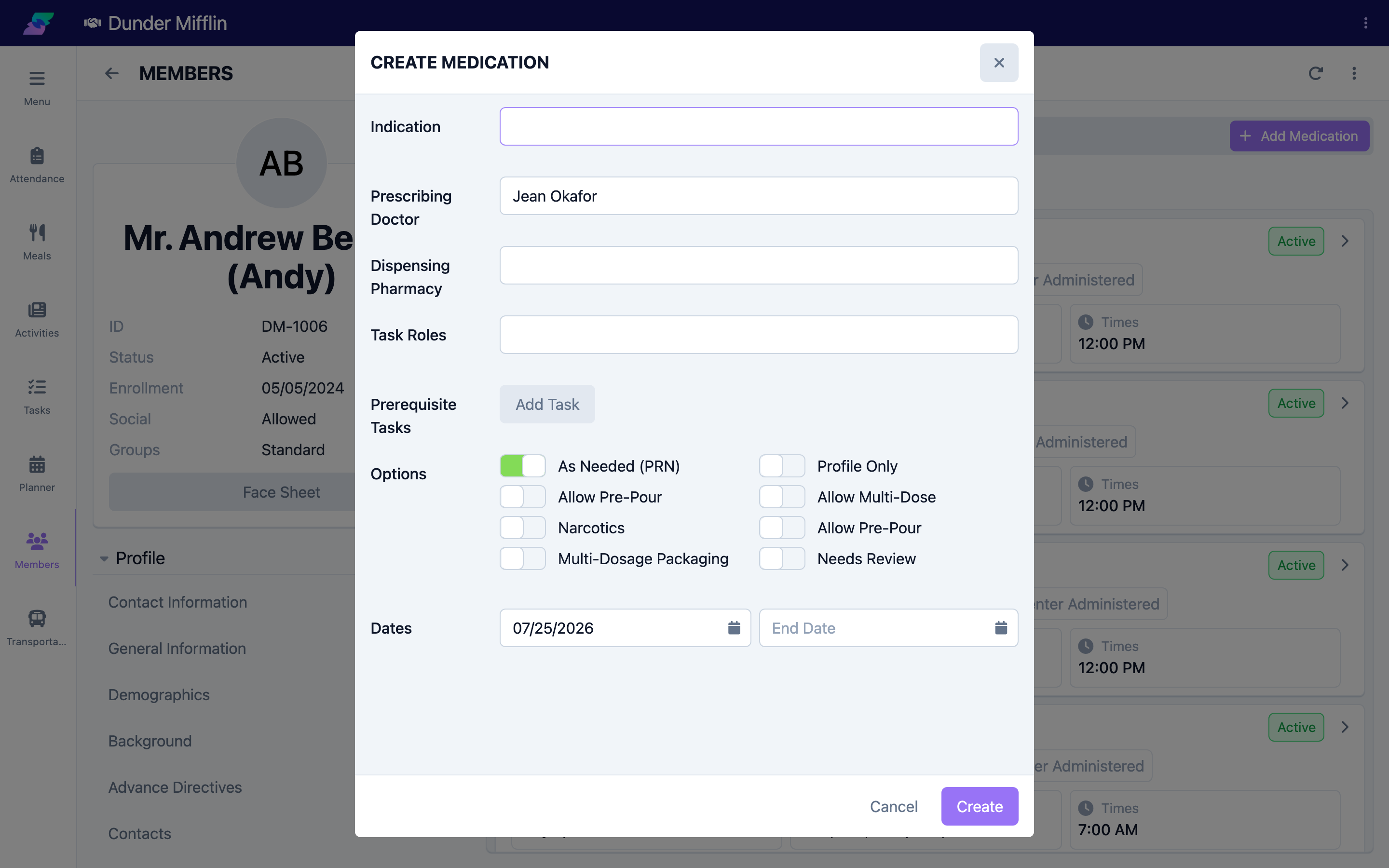
Task: Open Contact Information profile item
Action: tap(177, 602)
